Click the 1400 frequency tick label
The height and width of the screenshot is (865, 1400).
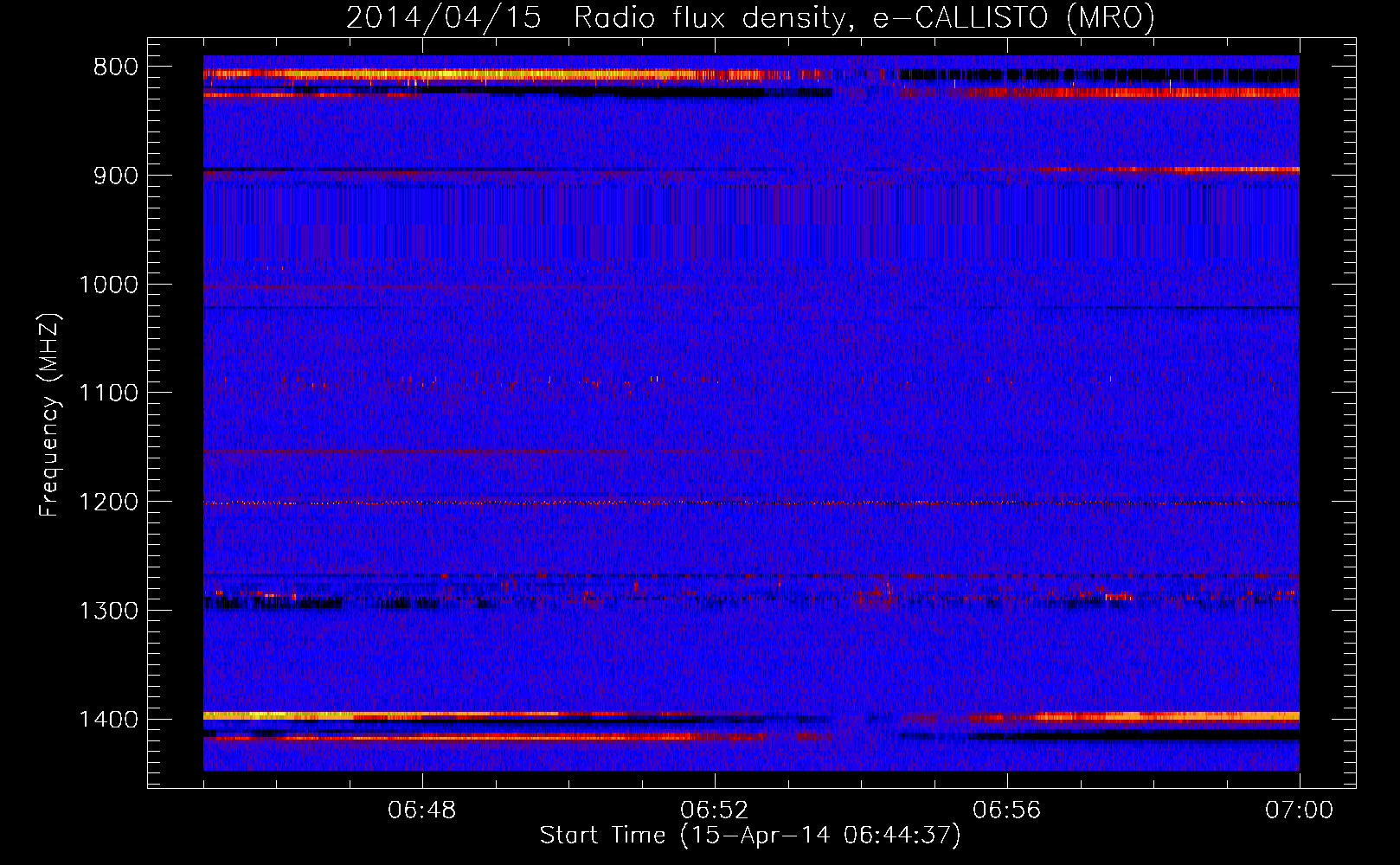tap(108, 720)
